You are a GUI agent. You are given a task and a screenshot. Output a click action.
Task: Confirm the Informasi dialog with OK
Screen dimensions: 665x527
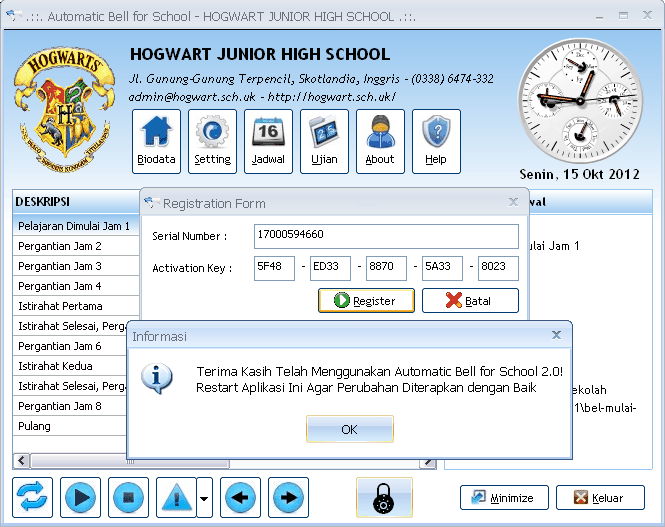point(350,429)
